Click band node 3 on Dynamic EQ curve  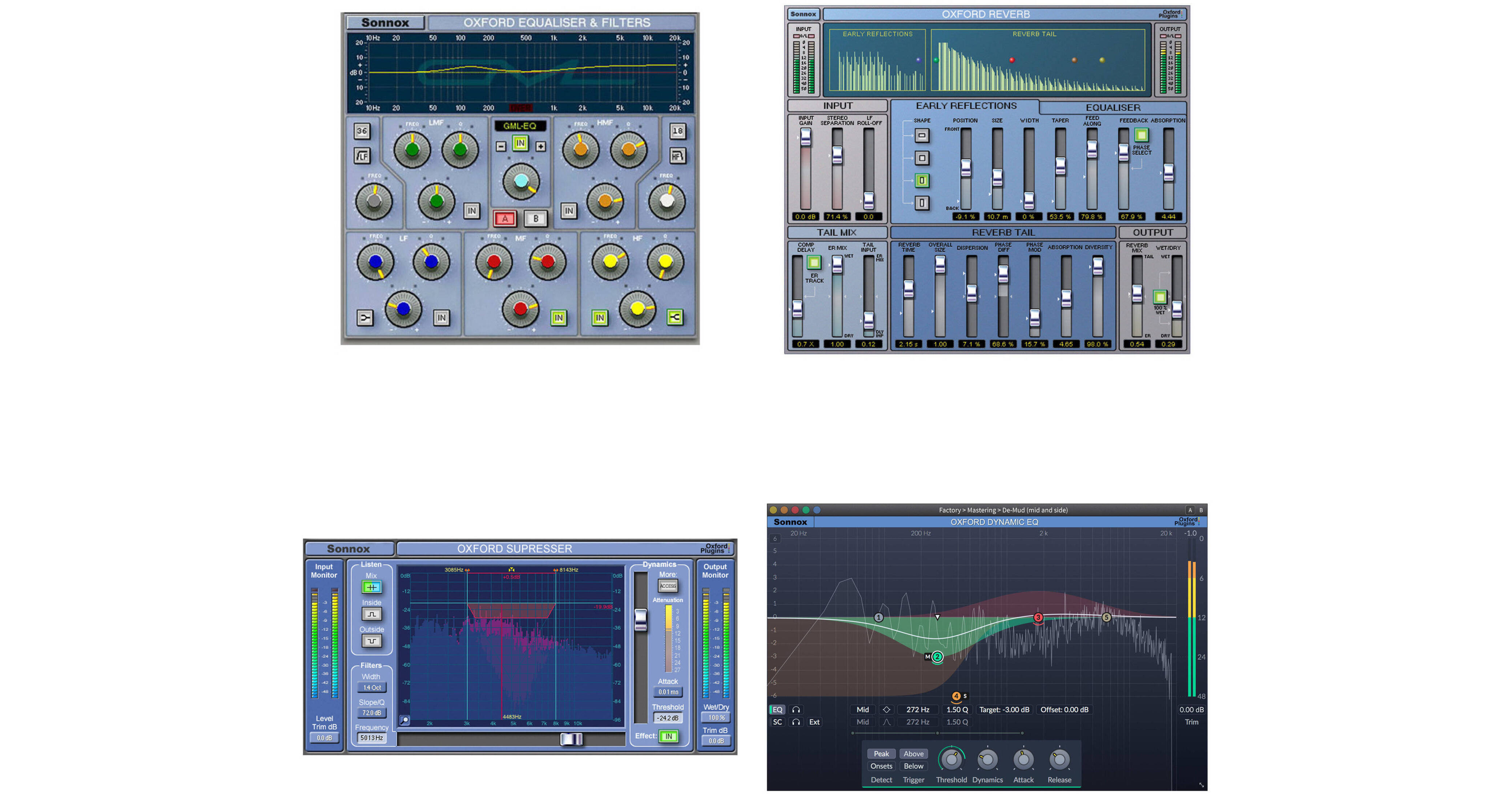tap(1038, 618)
